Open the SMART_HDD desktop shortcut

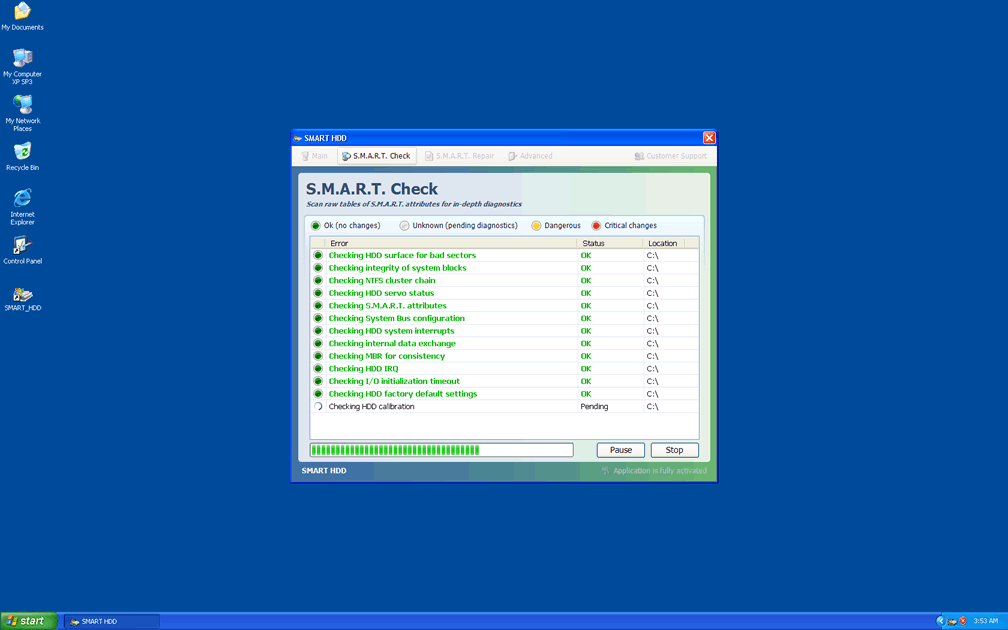pyautogui.click(x=22, y=295)
